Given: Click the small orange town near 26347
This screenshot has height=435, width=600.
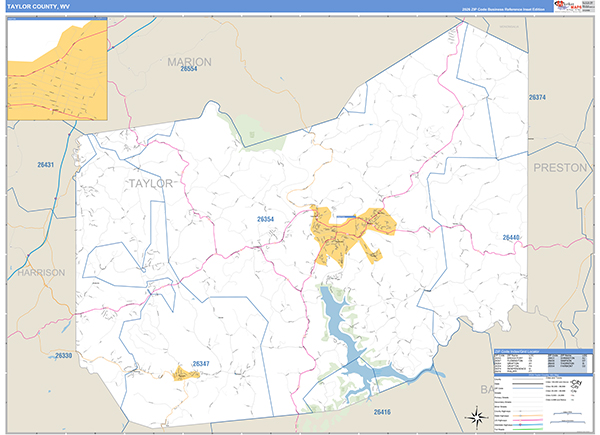Looking at the screenshot, I should 185,374.
